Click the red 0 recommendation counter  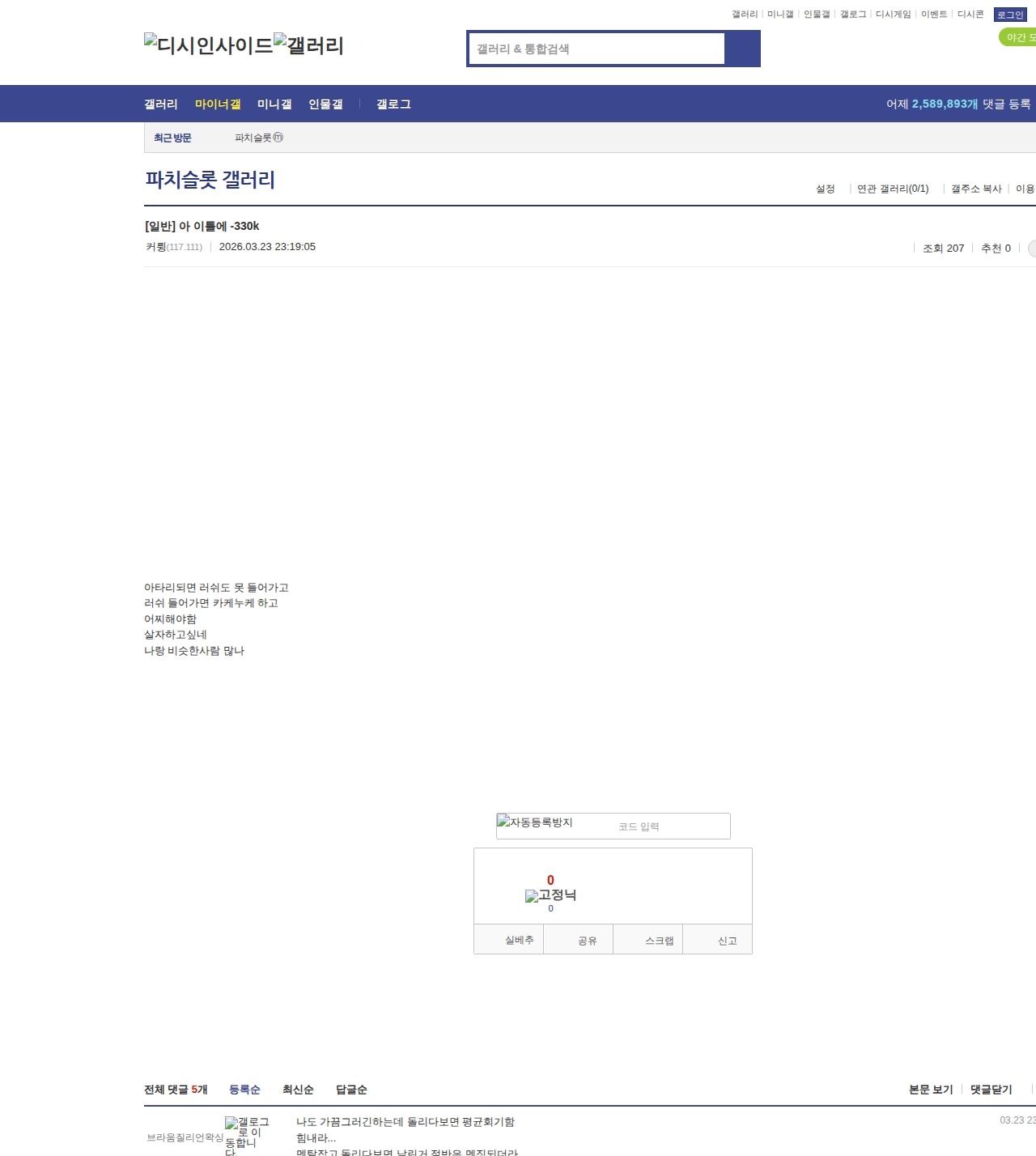(550, 880)
